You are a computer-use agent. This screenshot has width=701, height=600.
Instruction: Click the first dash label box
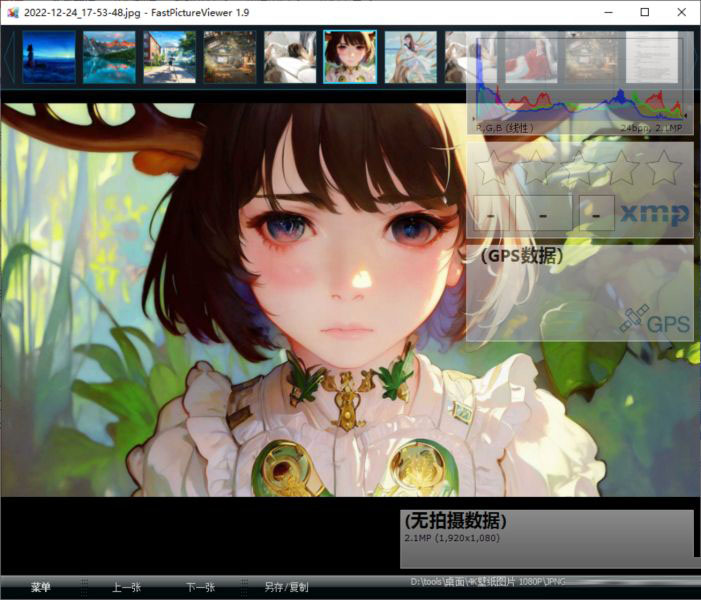[491, 213]
